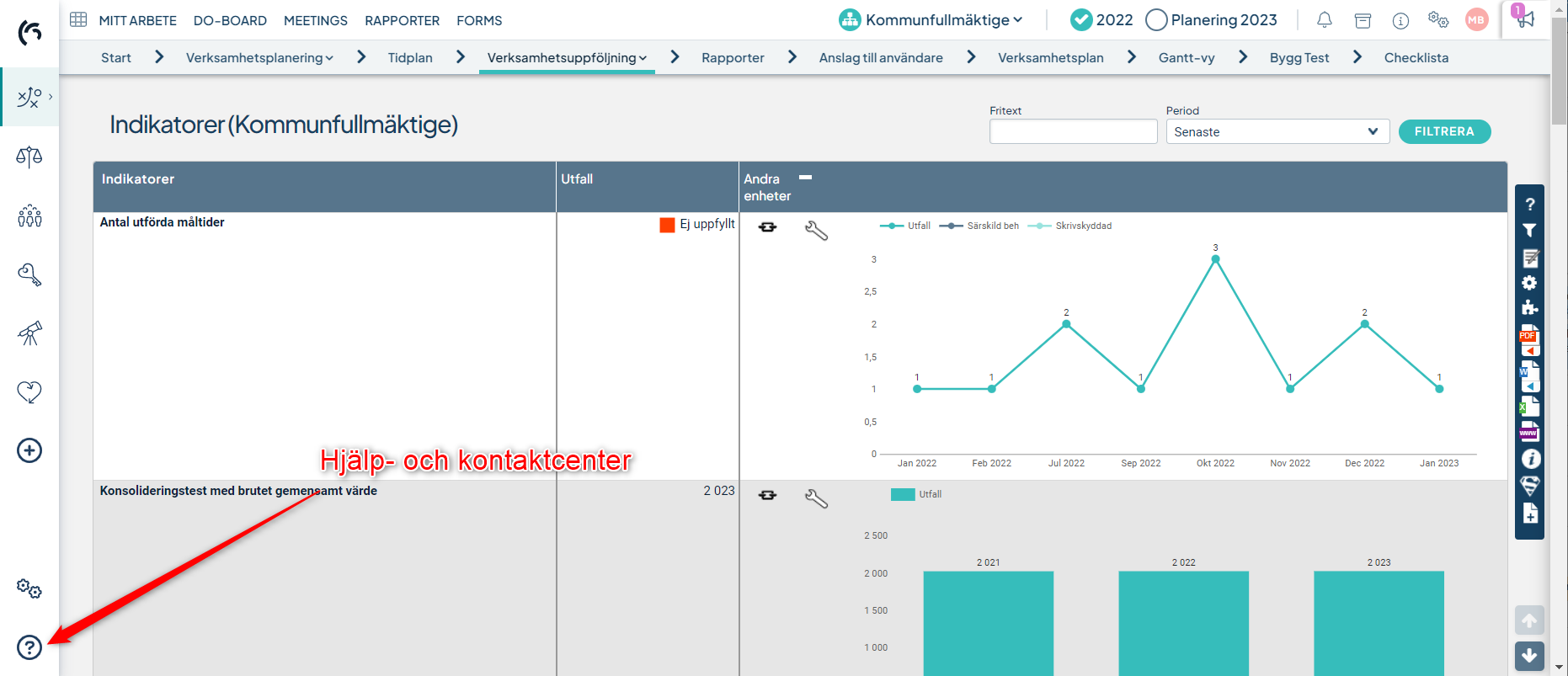Open FORMS menu
Image resolution: width=1568 pixels, height=676 pixels.
[479, 20]
